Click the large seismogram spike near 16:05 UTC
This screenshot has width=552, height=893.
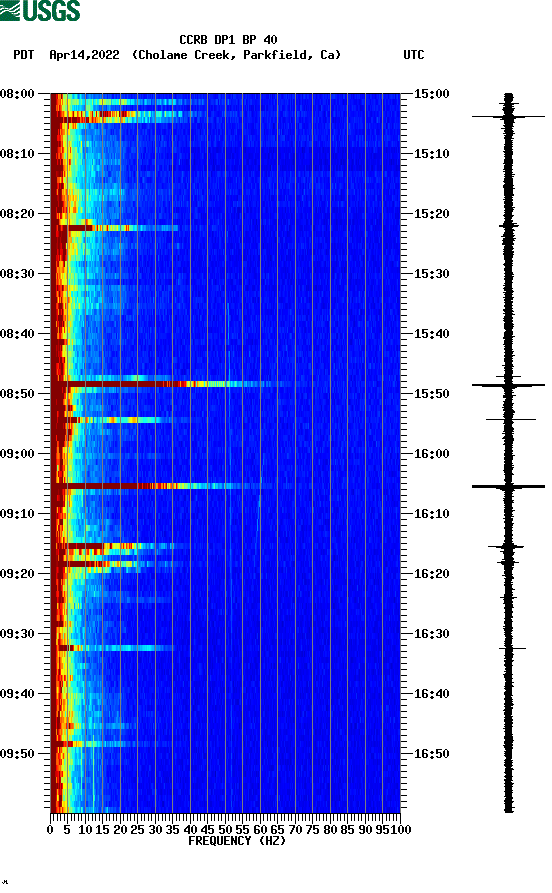[x=508, y=486]
